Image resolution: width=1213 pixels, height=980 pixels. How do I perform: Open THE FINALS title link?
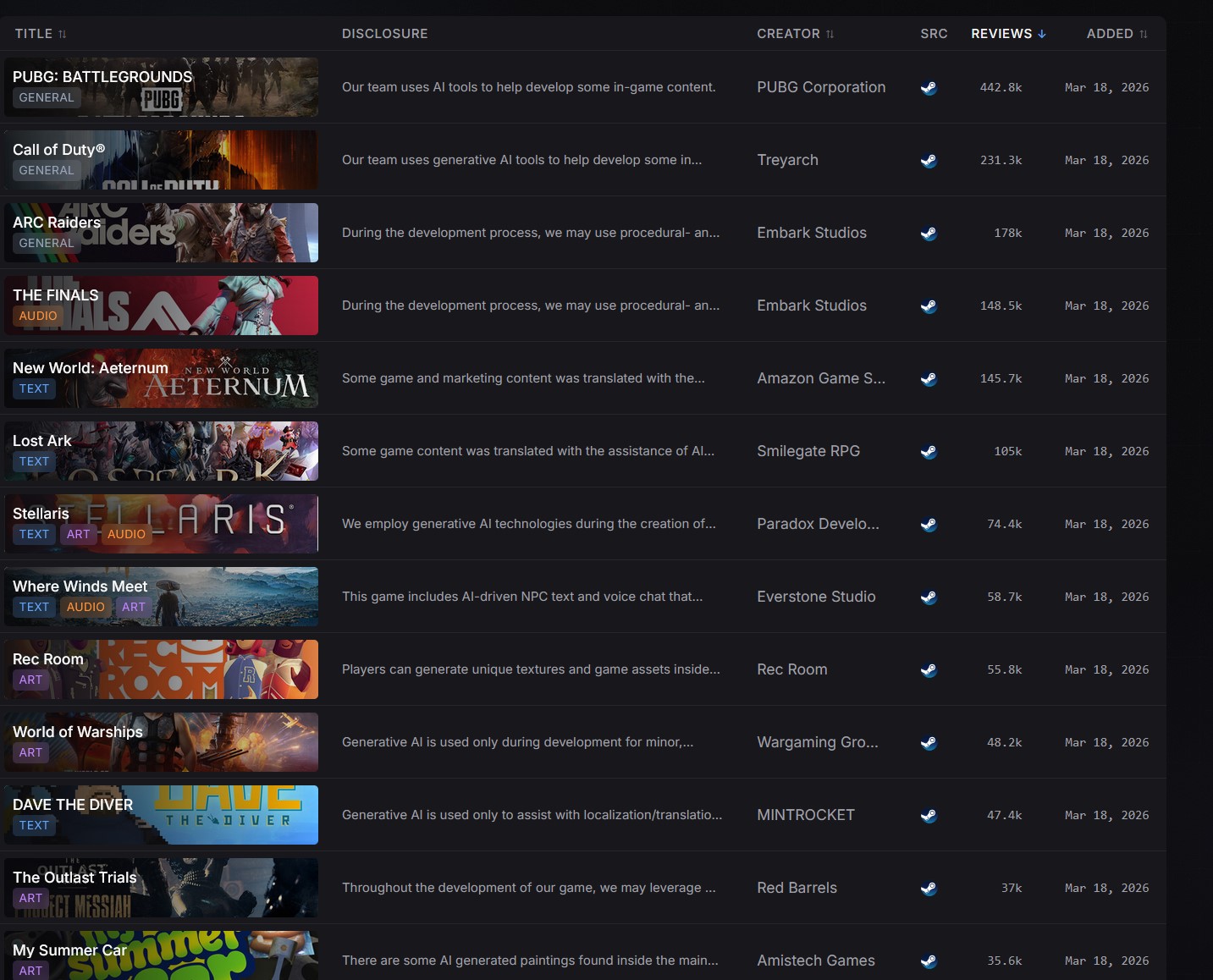[56, 295]
